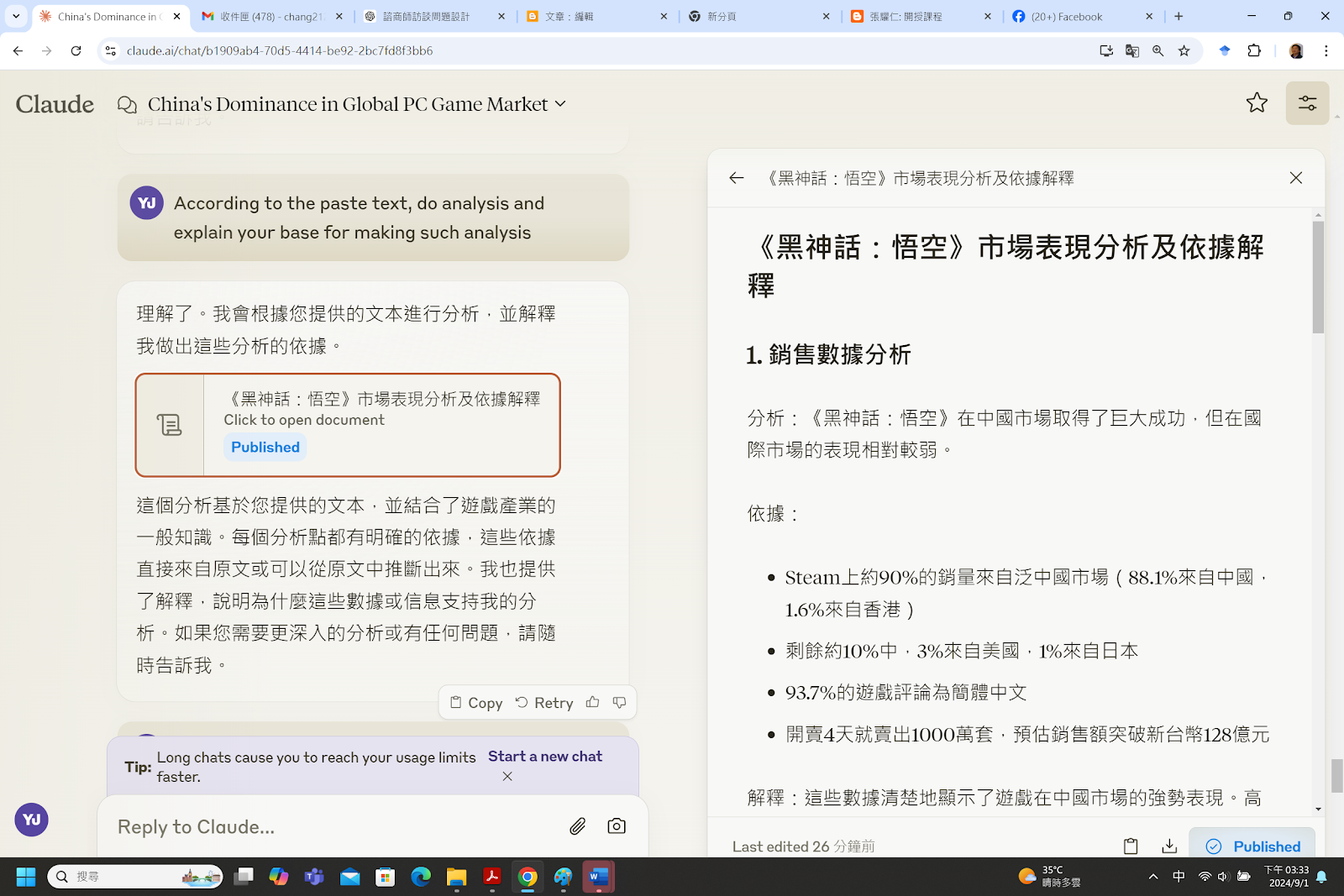
Task: Click the install app icon in address bar
Action: click(x=1106, y=51)
